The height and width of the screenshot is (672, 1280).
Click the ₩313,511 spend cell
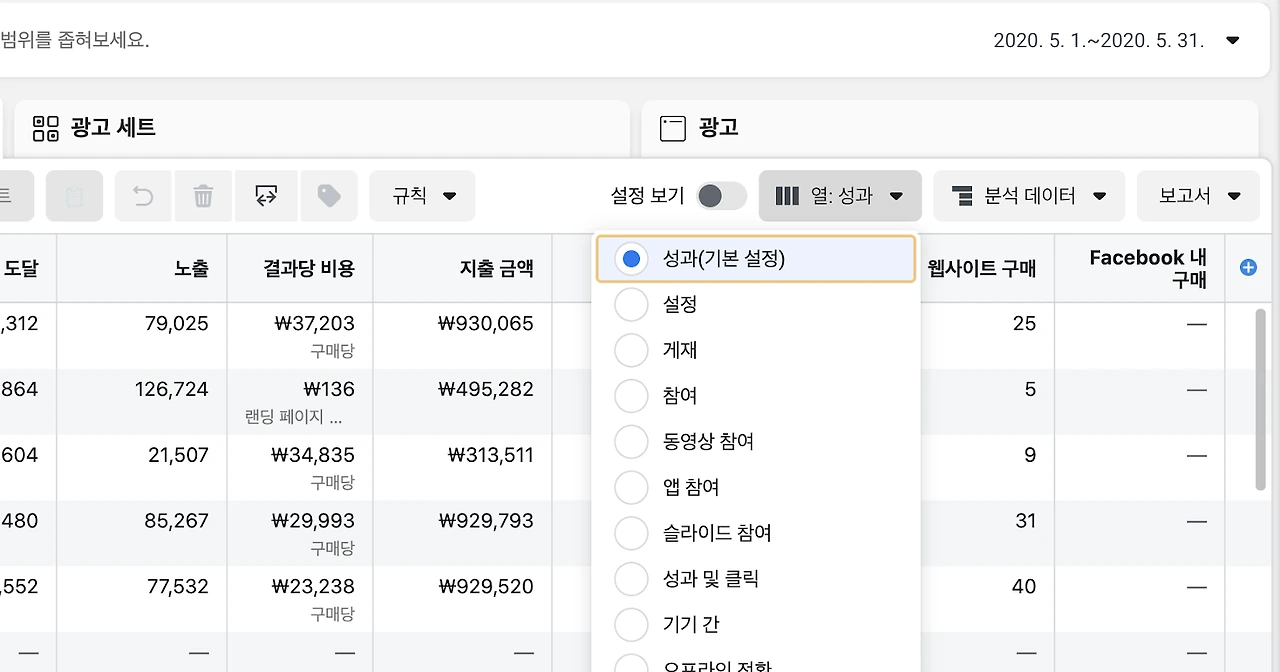pyautogui.click(x=492, y=456)
